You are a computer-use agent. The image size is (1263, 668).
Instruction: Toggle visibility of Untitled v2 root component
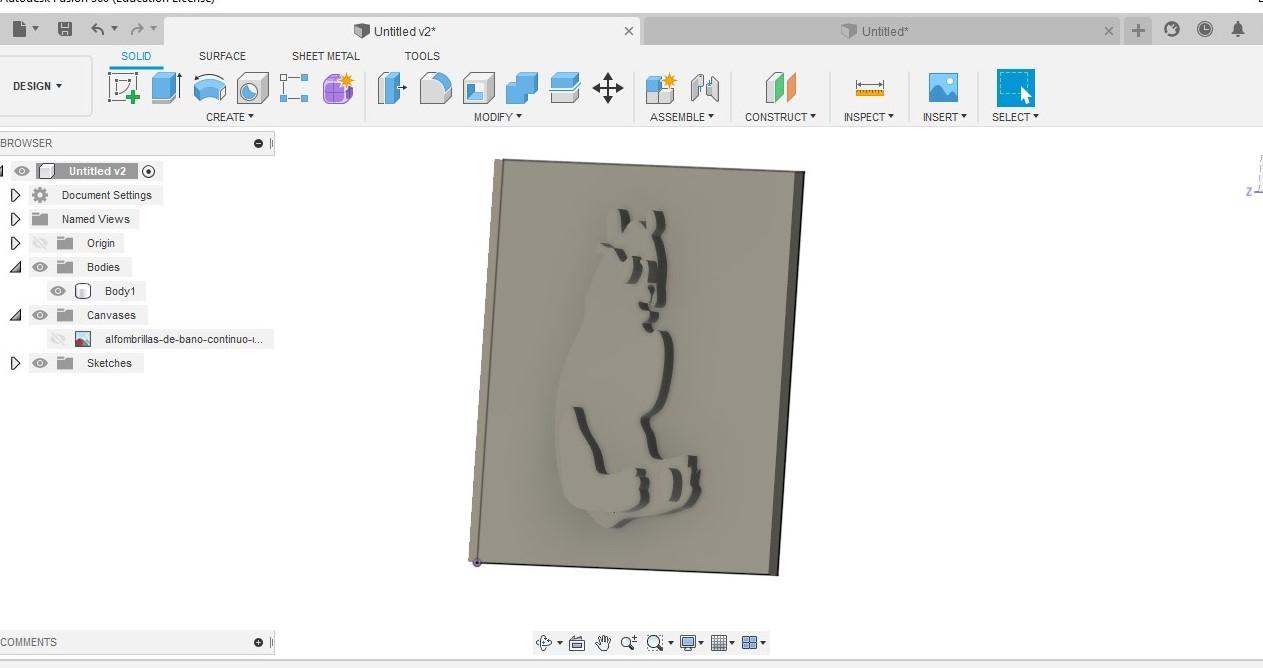pos(21,171)
